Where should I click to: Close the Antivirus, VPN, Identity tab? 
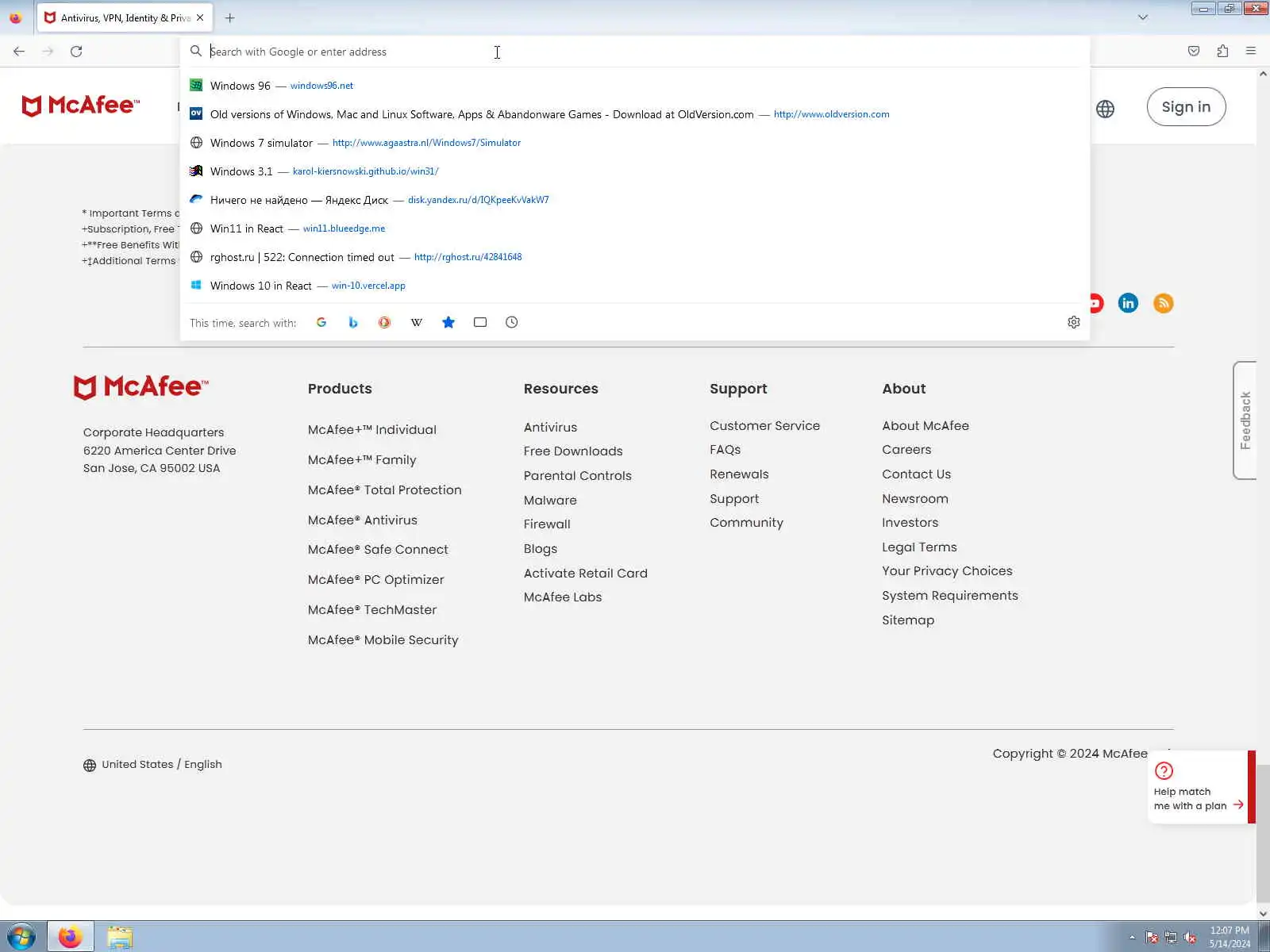pos(200,17)
